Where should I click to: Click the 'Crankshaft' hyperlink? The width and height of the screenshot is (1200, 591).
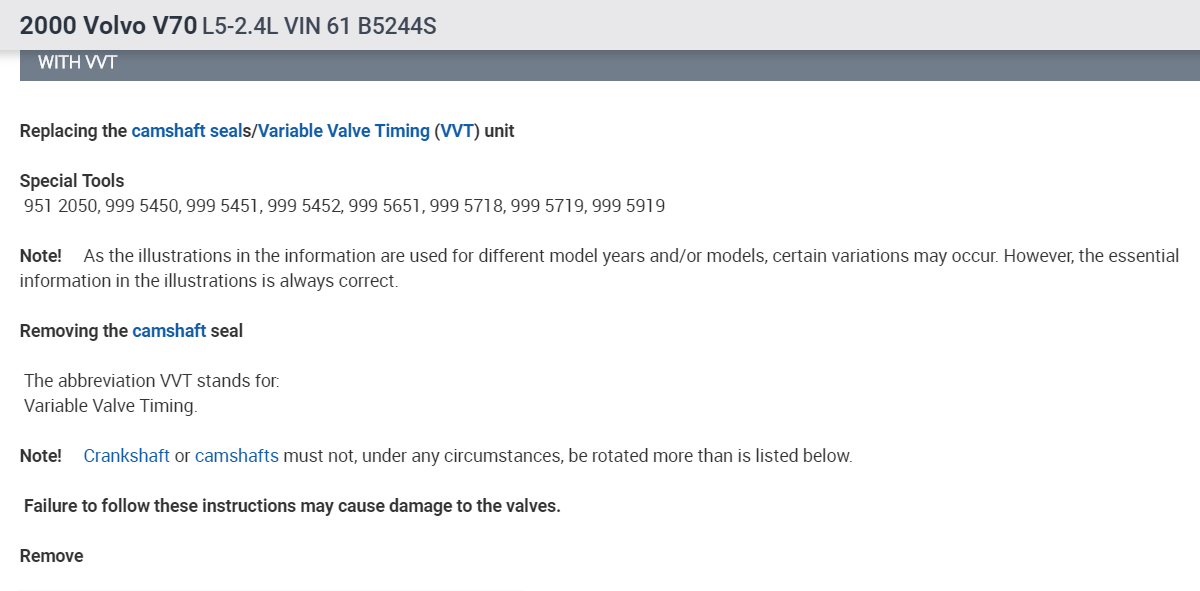[x=127, y=456]
